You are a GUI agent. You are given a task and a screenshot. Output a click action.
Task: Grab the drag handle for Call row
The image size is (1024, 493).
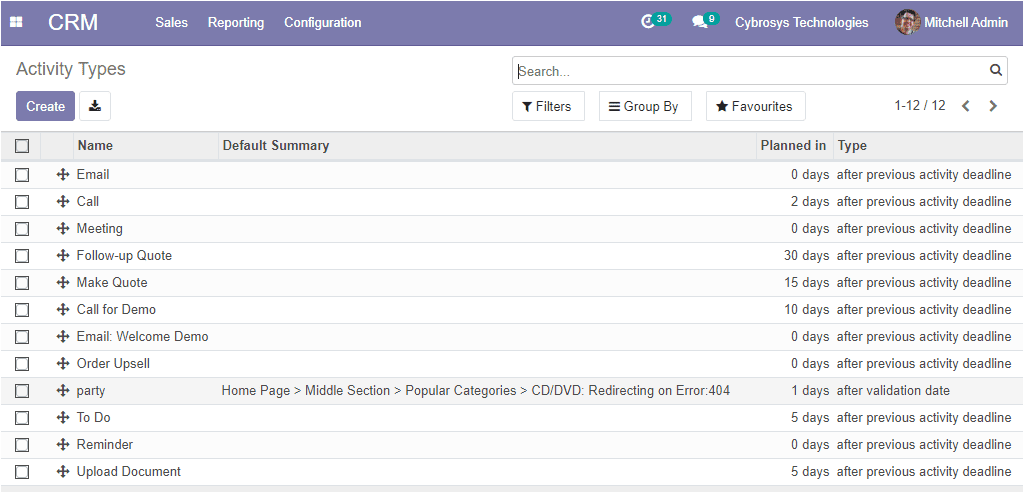pyautogui.click(x=63, y=202)
